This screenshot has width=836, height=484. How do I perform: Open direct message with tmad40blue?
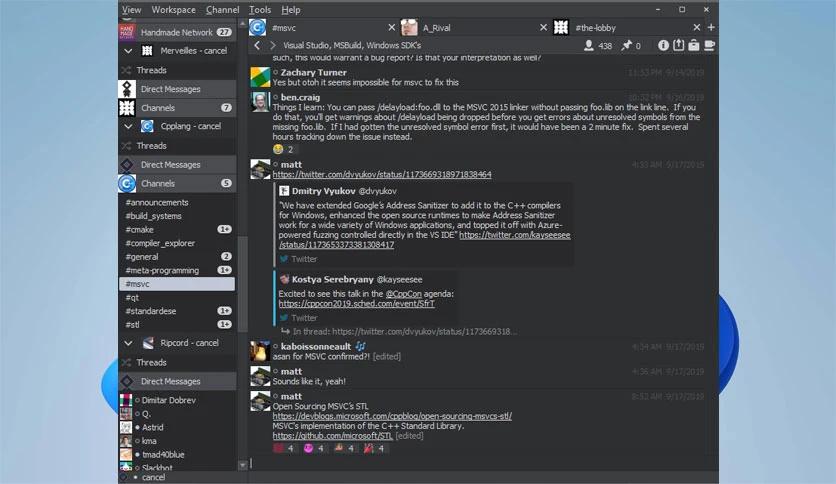click(177, 455)
